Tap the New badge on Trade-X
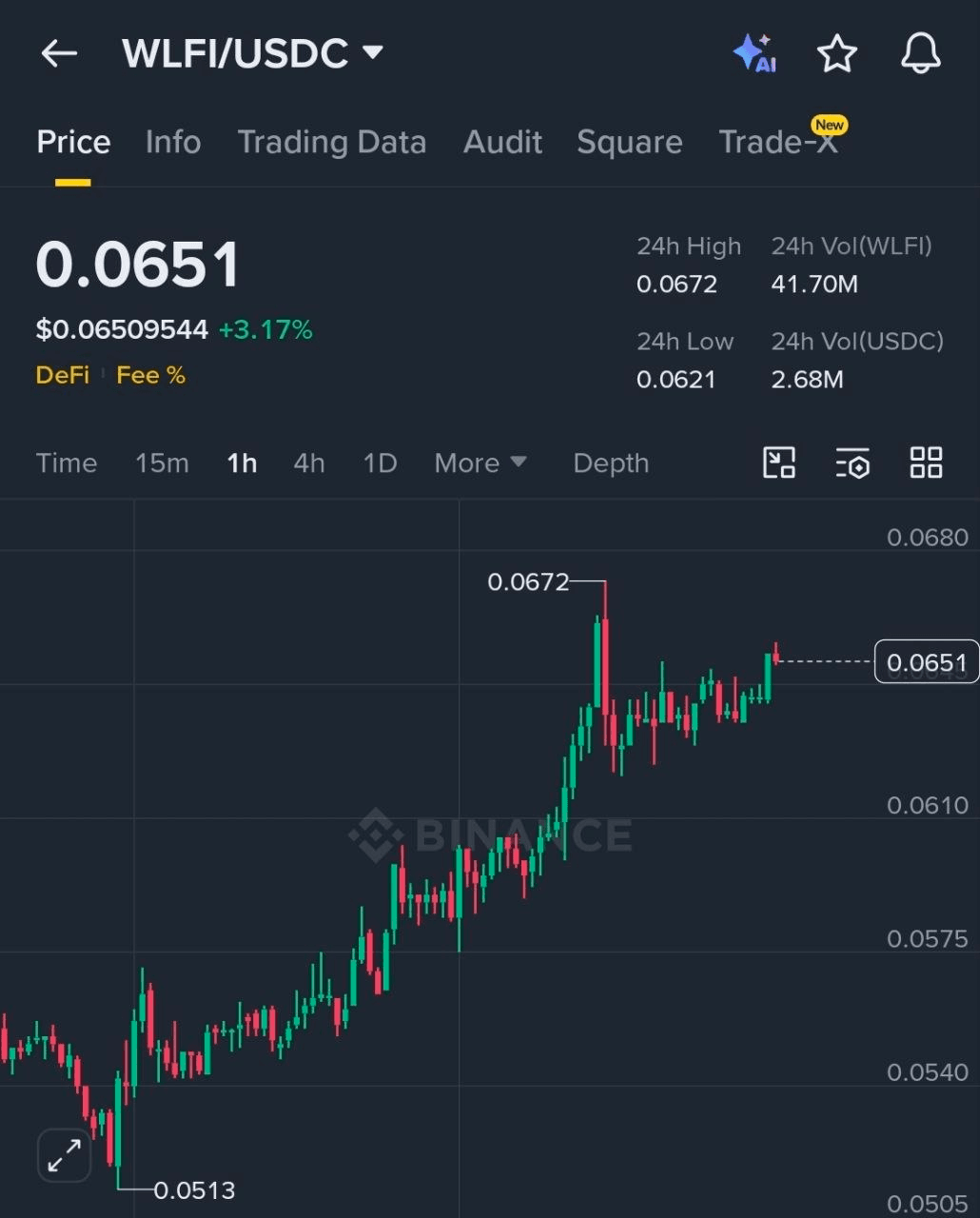 pos(829,125)
